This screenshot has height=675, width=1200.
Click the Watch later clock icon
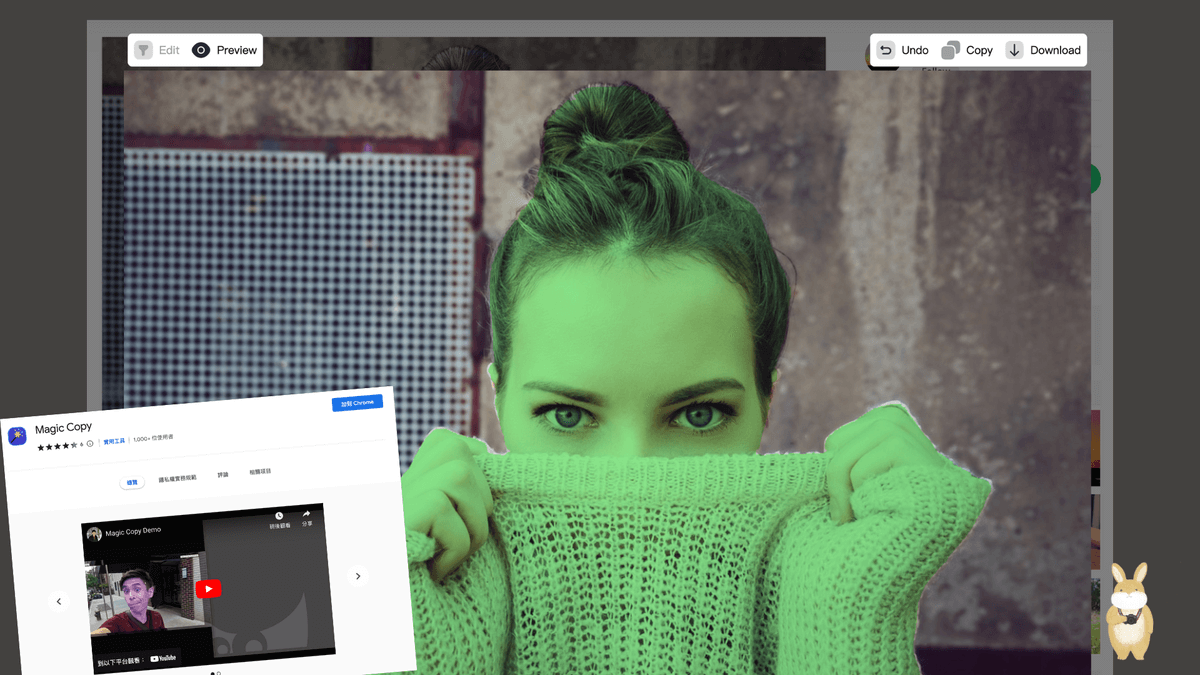coord(279,518)
